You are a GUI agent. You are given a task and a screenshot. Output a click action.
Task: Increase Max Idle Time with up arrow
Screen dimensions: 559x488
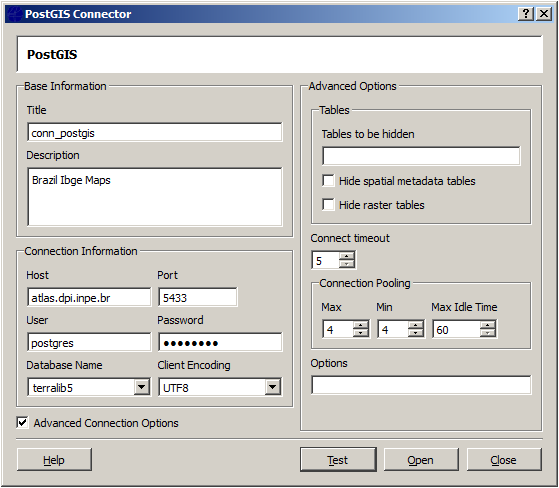click(487, 325)
